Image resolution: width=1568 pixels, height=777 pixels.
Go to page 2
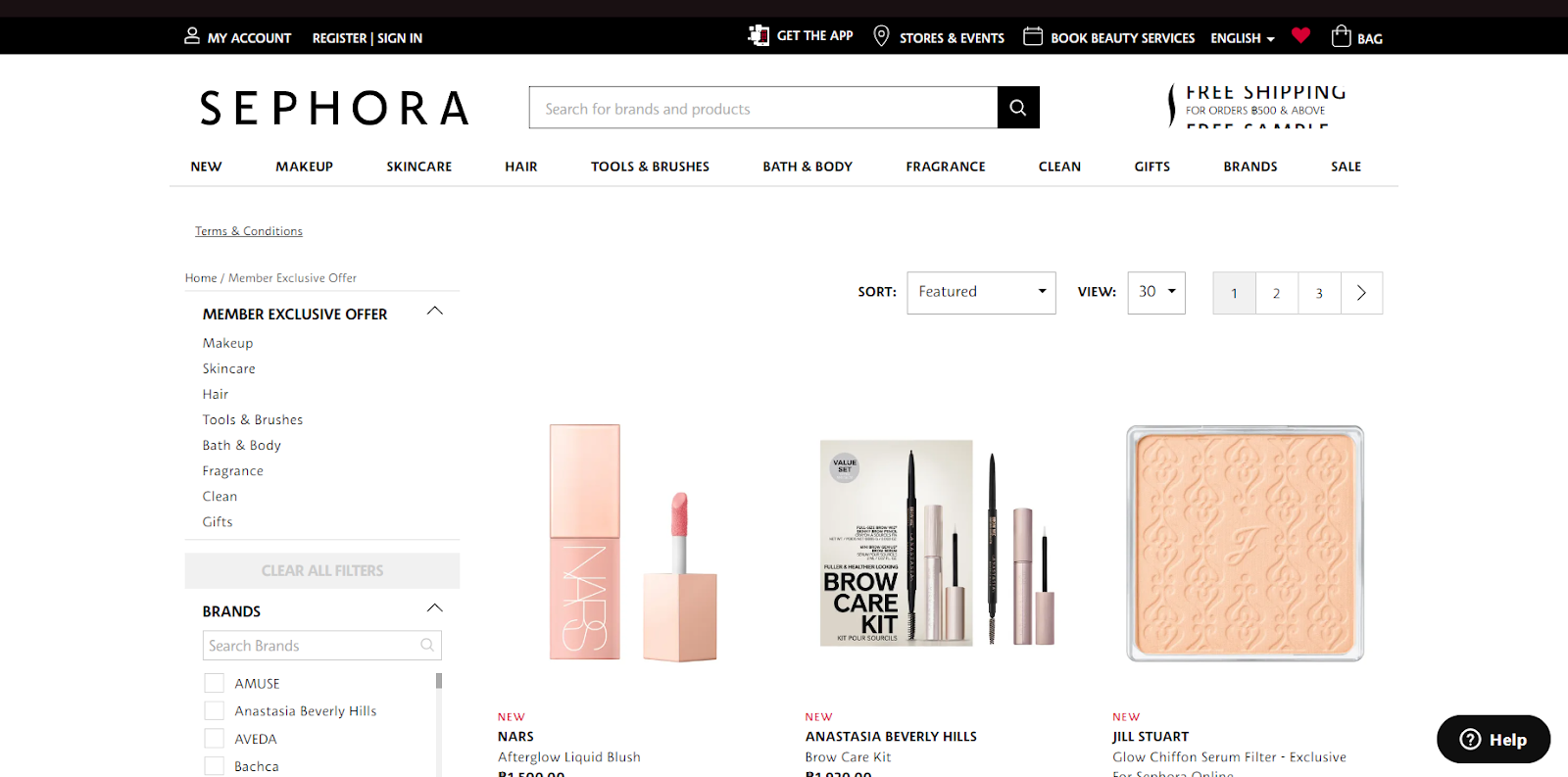click(x=1276, y=293)
